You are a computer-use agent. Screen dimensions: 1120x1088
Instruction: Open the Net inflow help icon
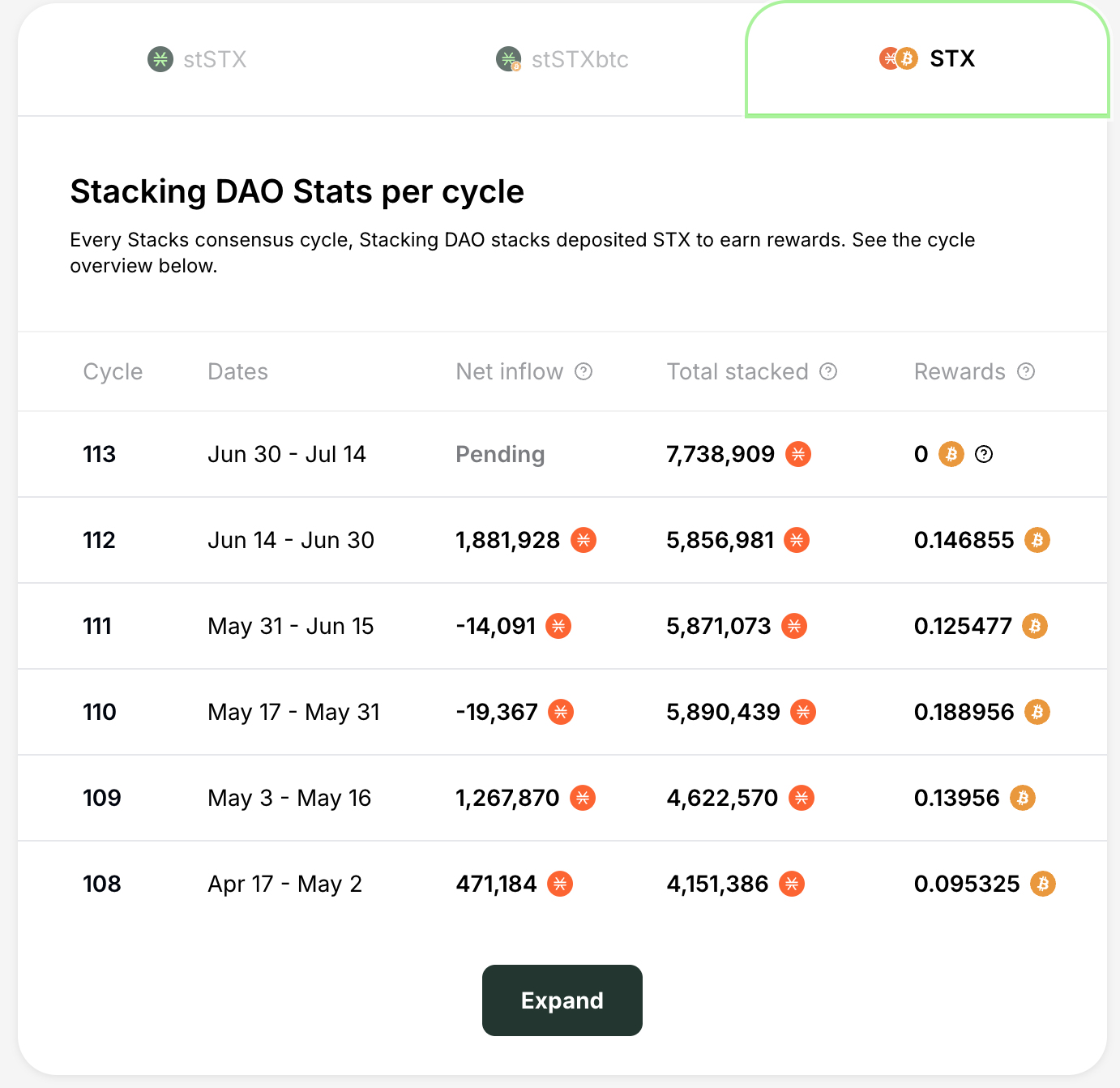(x=584, y=371)
